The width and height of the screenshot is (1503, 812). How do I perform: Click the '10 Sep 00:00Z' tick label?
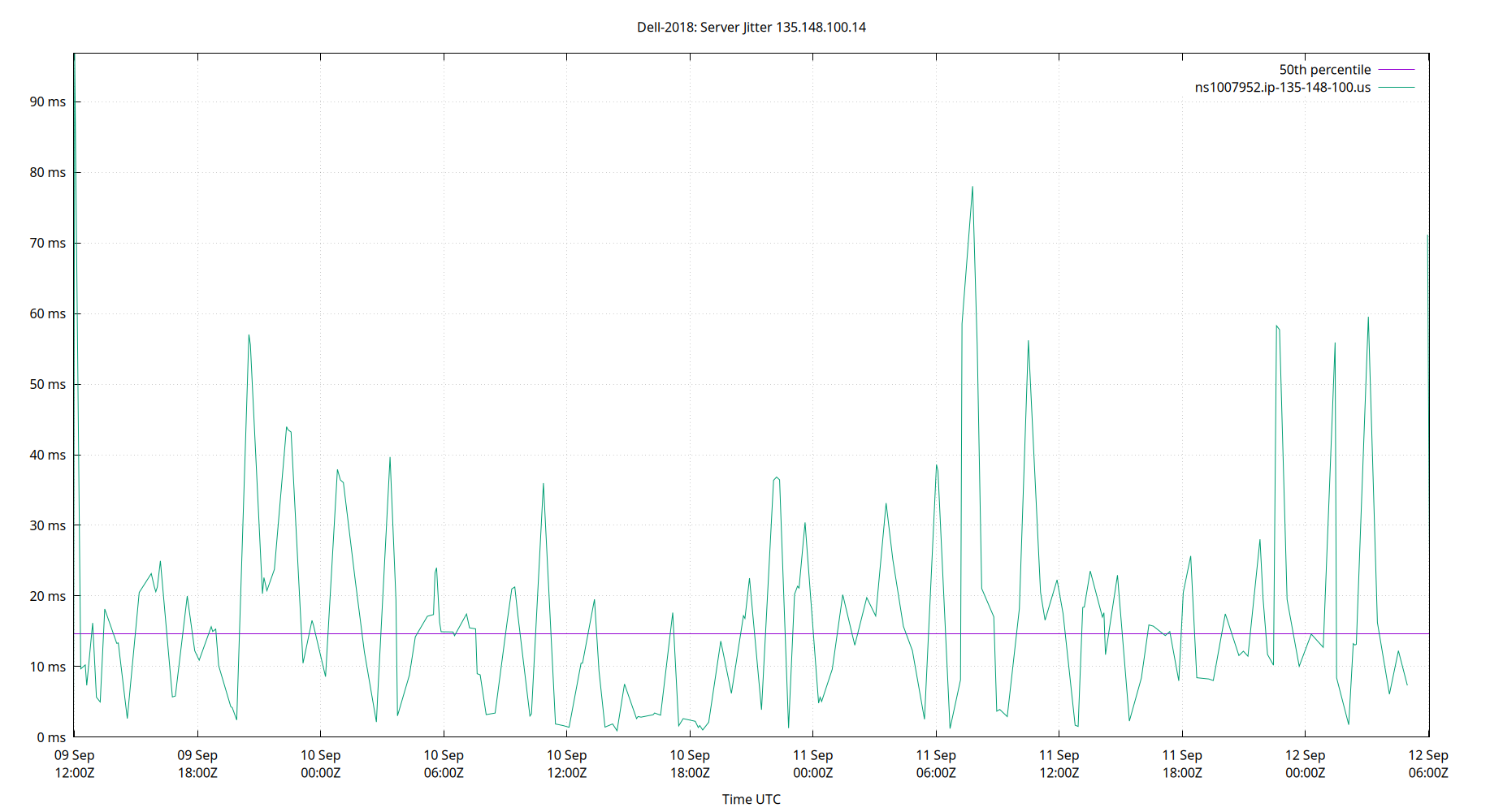click(320, 763)
